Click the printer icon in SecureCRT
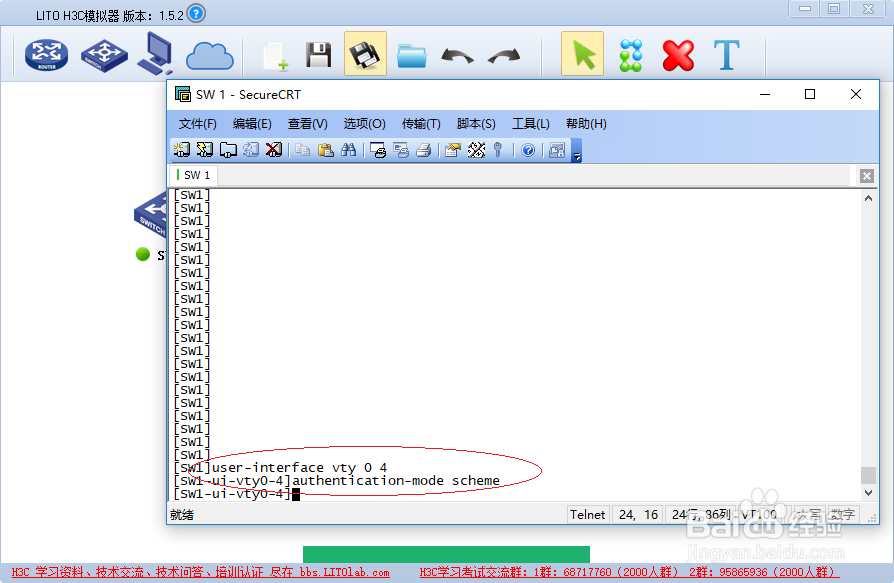This screenshot has height=583, width=894. click(424, 150)
